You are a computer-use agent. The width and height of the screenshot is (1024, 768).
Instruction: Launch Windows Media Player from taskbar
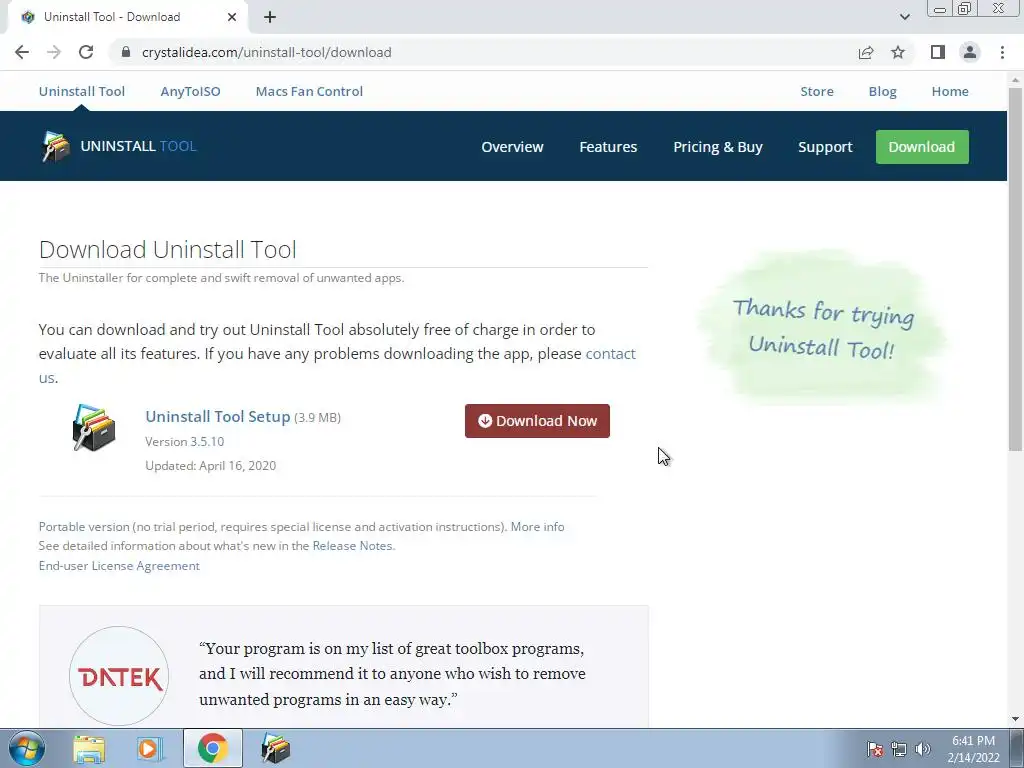click(x=149, y=748)
